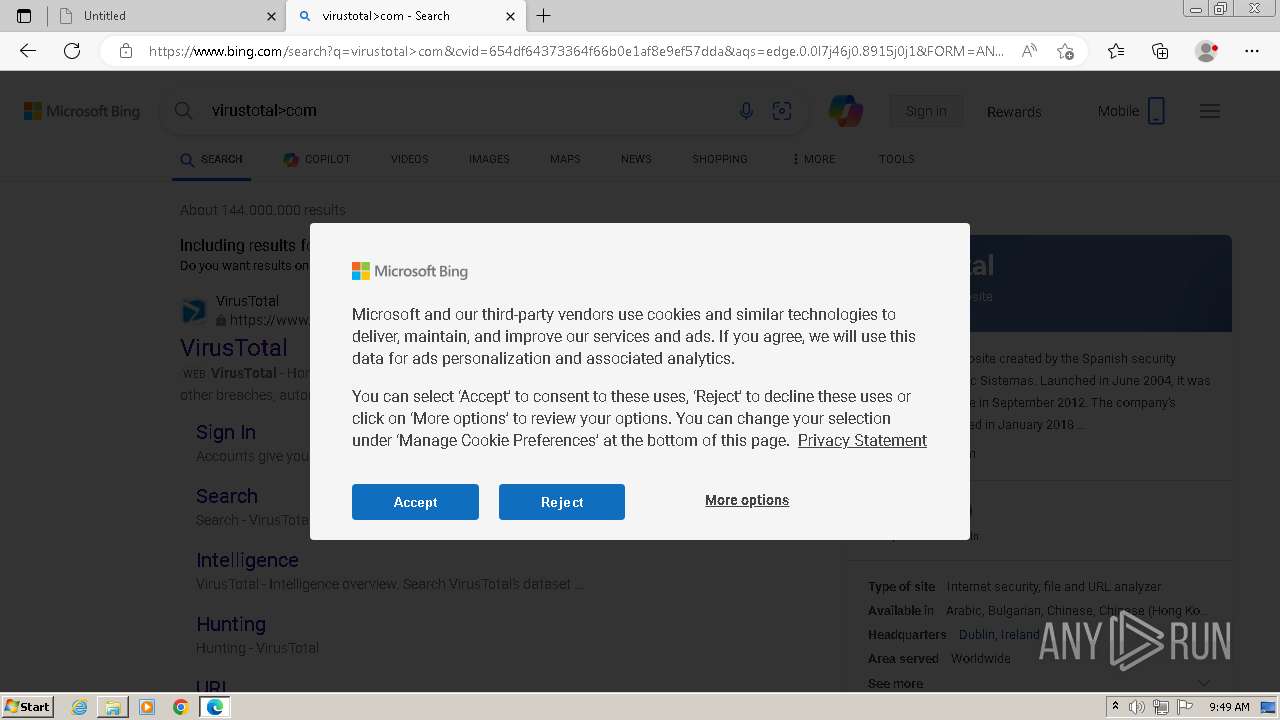Go back to previous page
This screenshot has height=720, width=1280.
click(28, 51)
